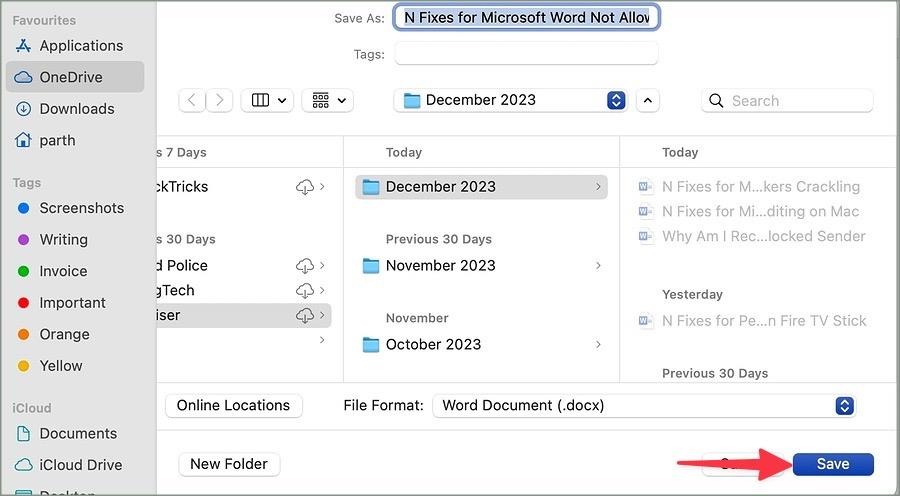Image resolution: width=900 pixels, height=496 pixels.
Task: Click the Search field
Action: coord(788,101)
